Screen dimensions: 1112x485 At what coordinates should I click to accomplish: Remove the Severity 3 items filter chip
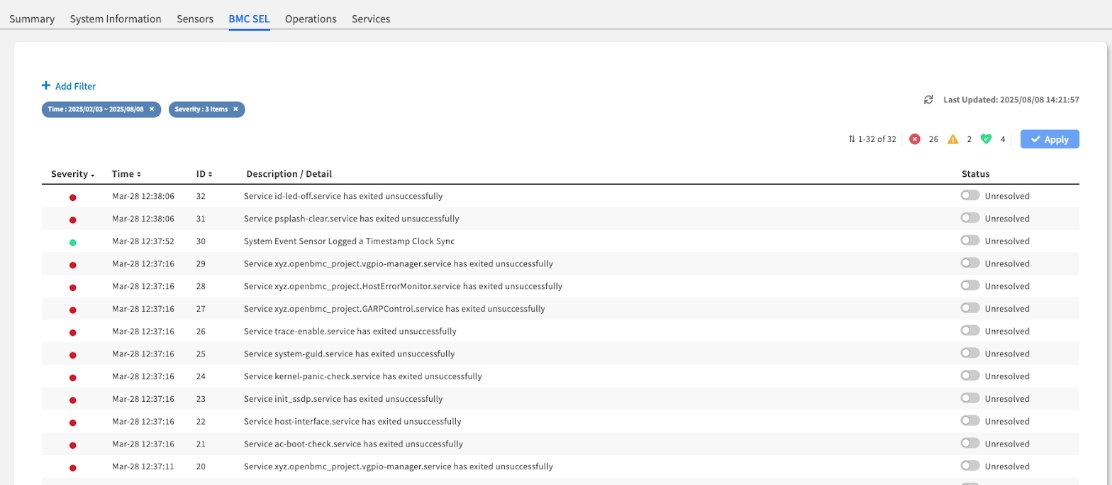click(x=236, y=109)
